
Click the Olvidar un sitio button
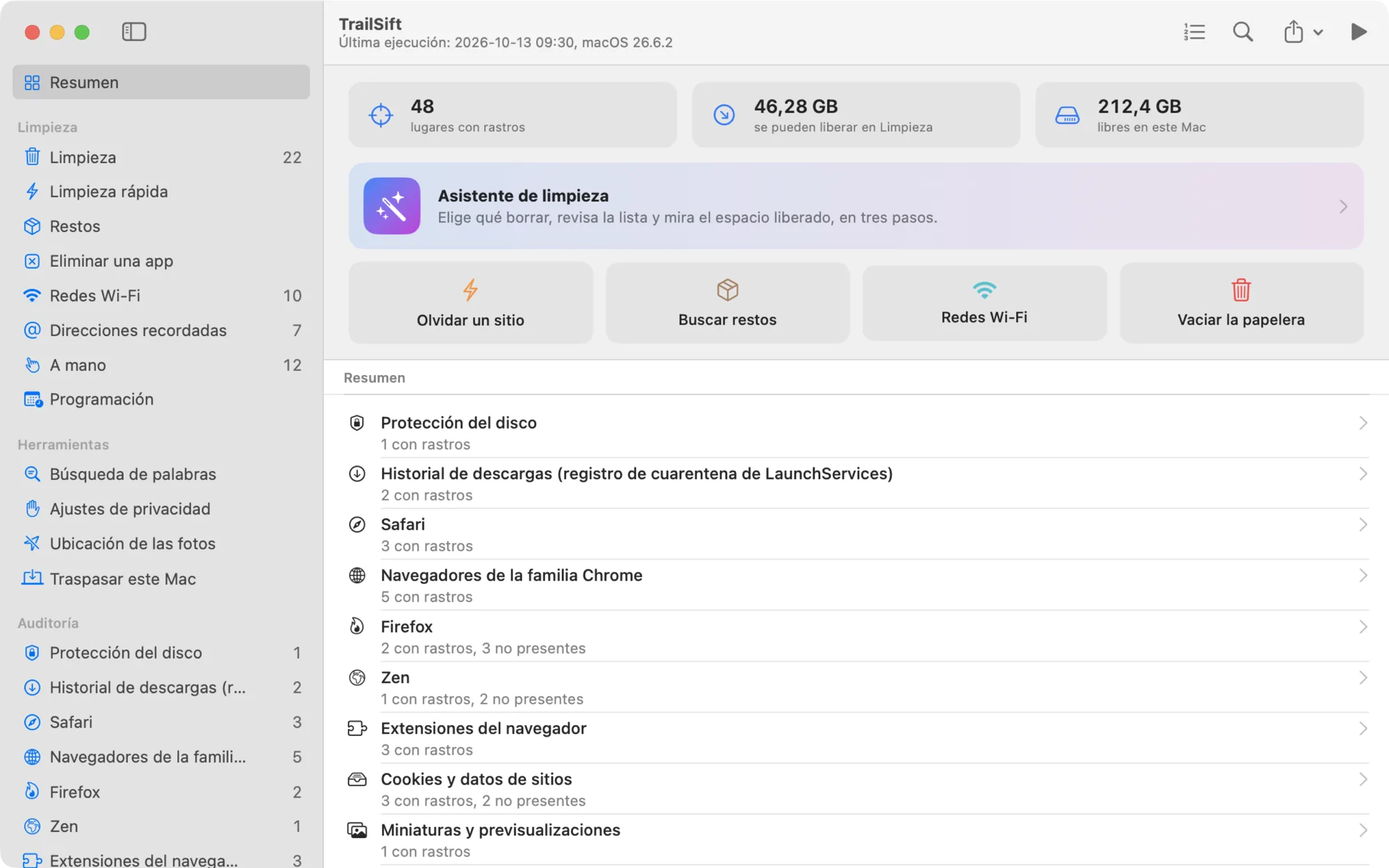pyautogui.click(x=471, y=303)
